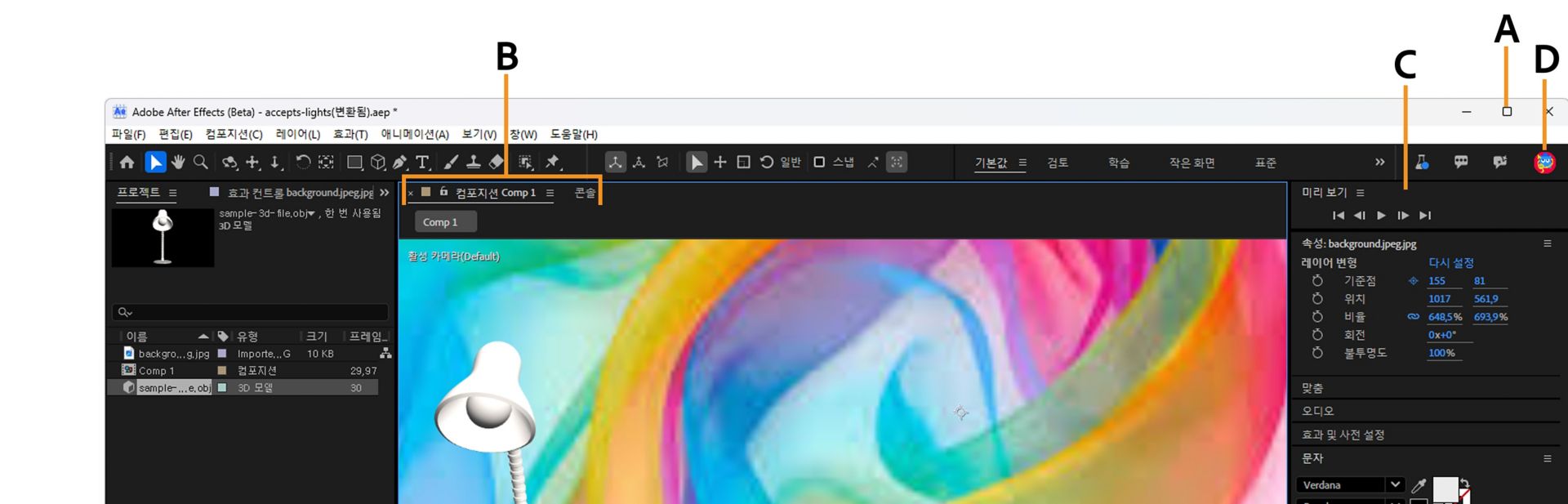Select the Selection arrow tool
This screenshot has width=1568, height=504.
155,163
